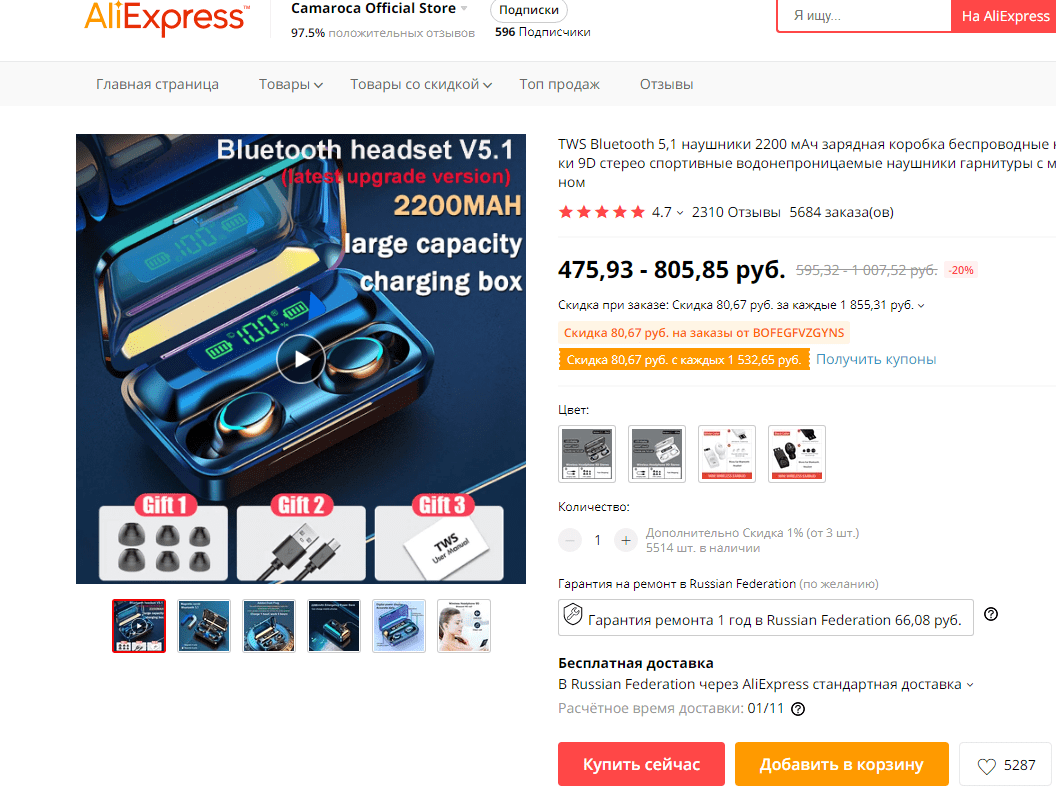The width and height of the screenshot is (1056, 789).
Task: Expand AliExpress standard delivery options
Action: 970,685
